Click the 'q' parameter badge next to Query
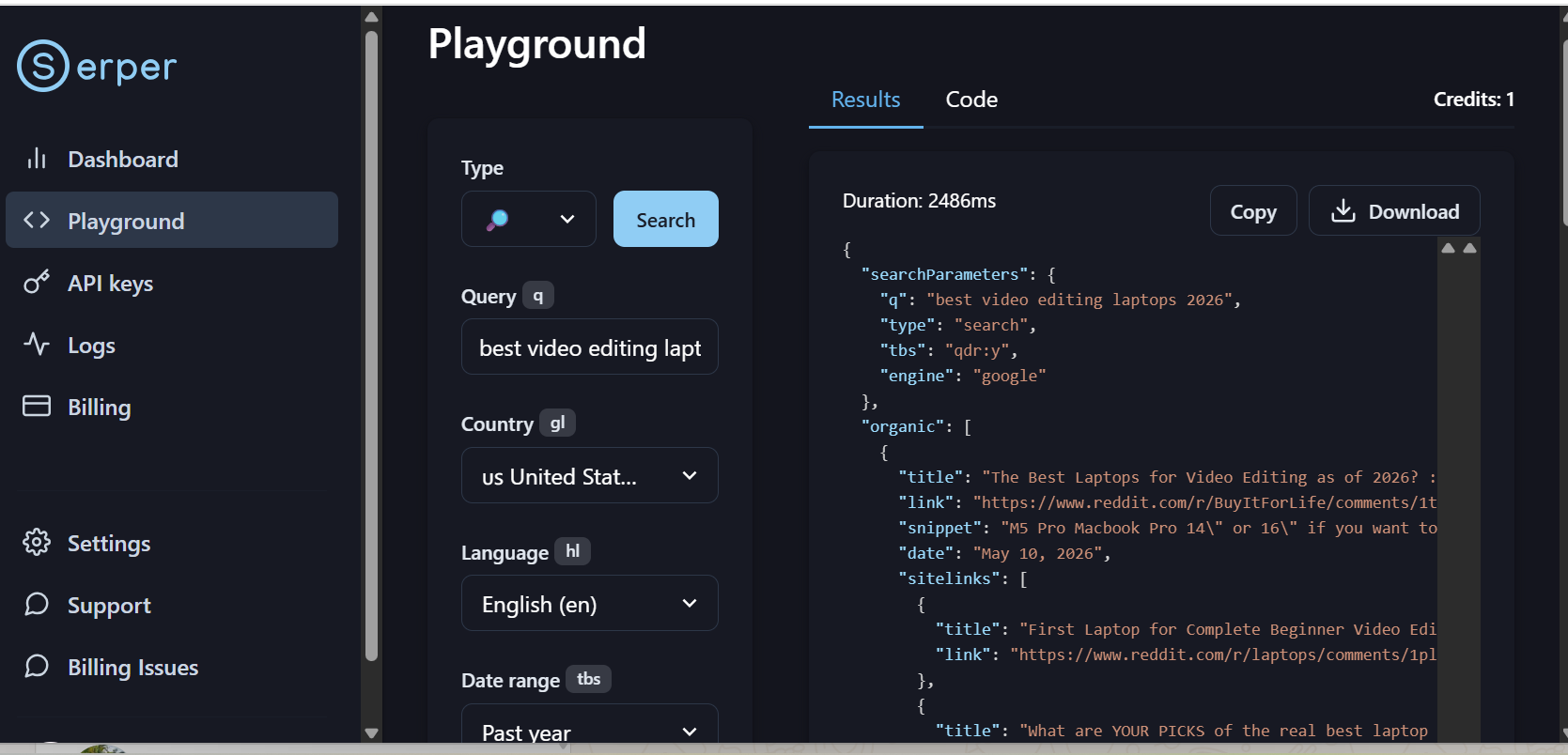The image size is (1568, 755). pyautogui.click(x=538, y=296)
